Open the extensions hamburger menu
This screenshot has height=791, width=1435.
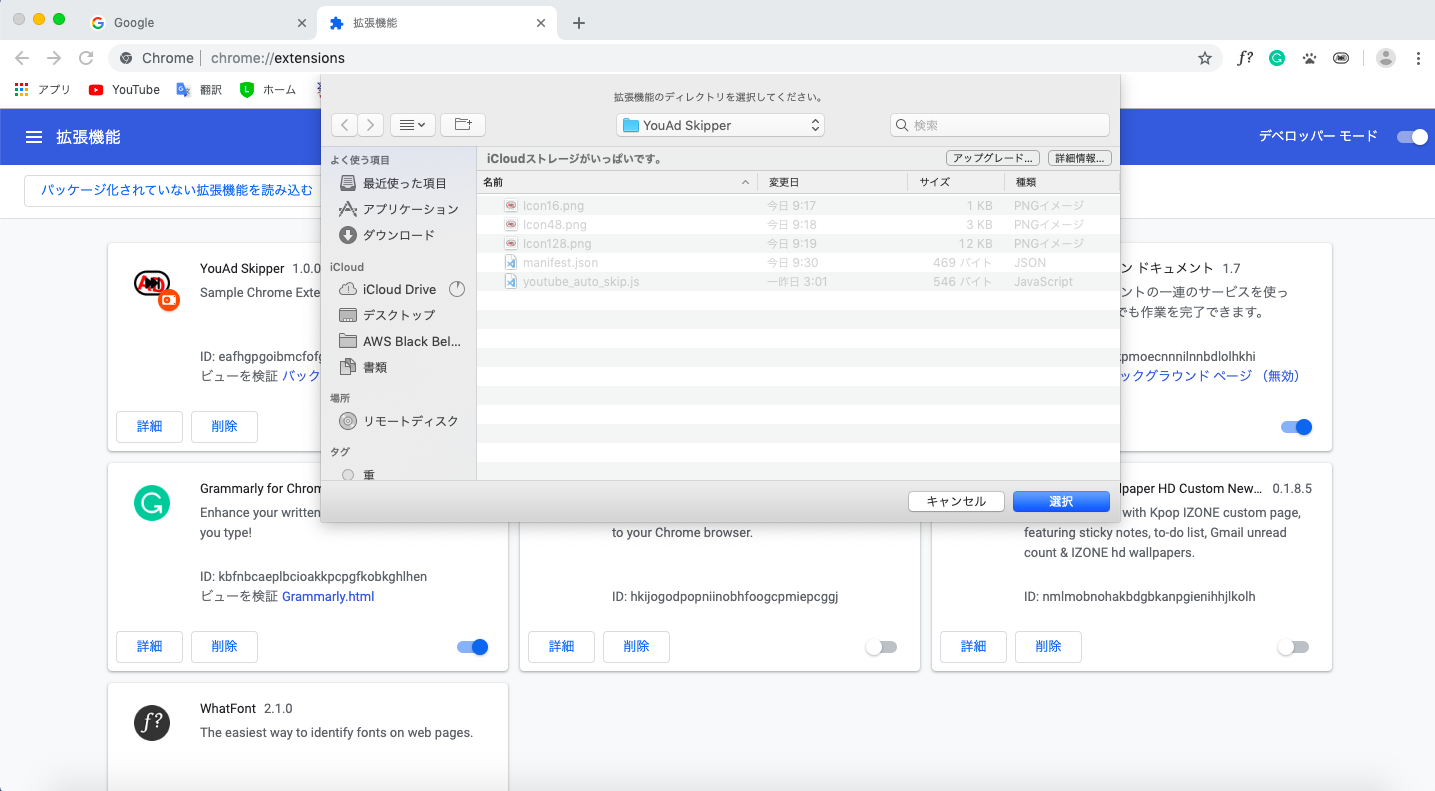34,137
